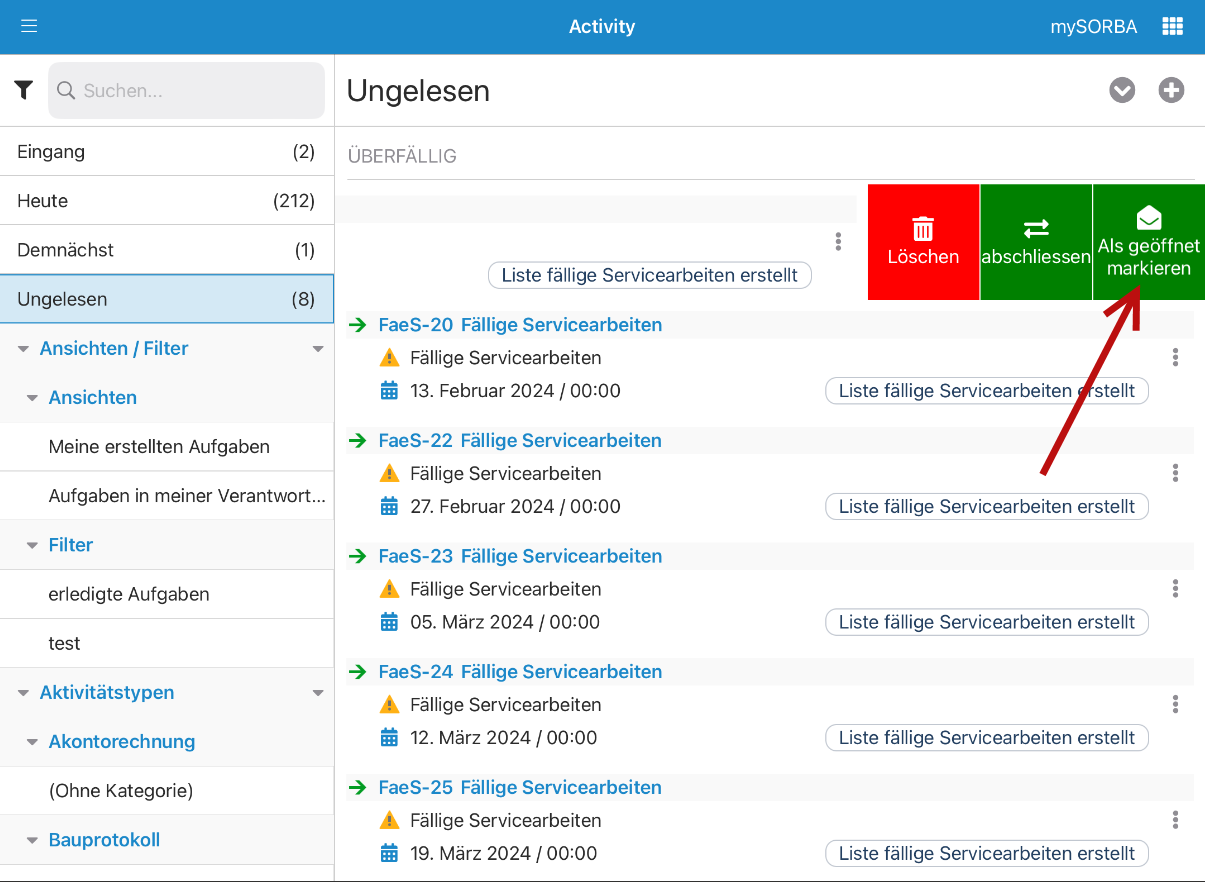Screen dimensions: 1205x882
Task: Select Aufgaben in meiner Verantwort... view
Action: tap(167, 496)
